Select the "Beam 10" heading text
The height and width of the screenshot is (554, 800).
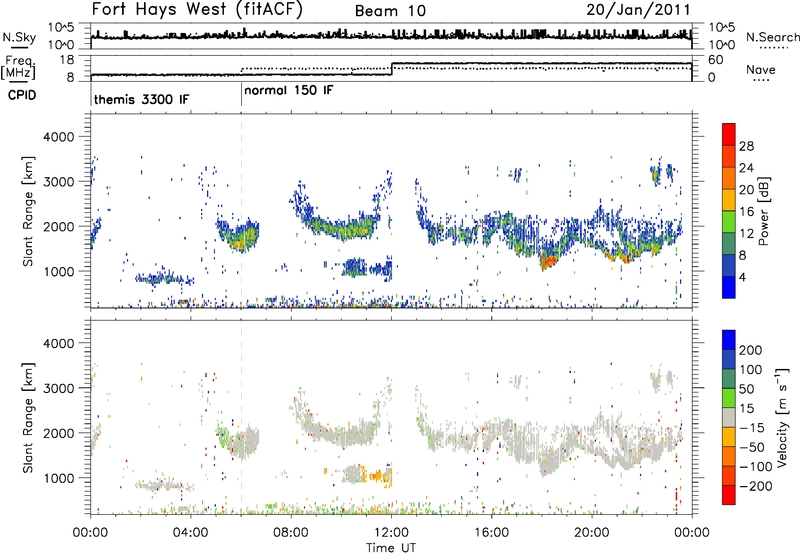click(390, 11)
